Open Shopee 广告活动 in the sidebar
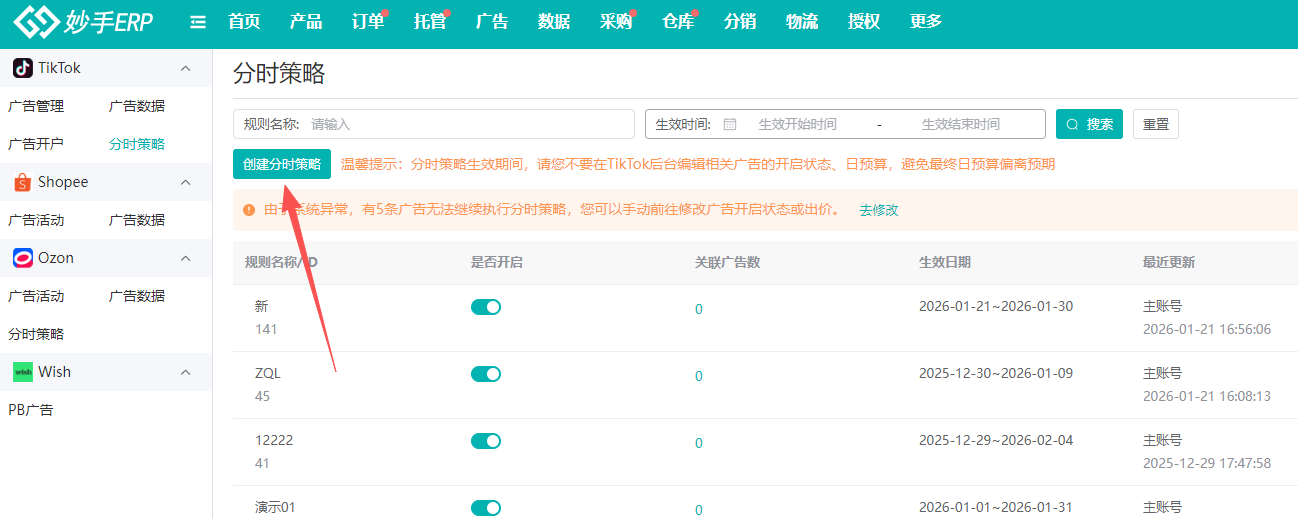 (36, 220)
